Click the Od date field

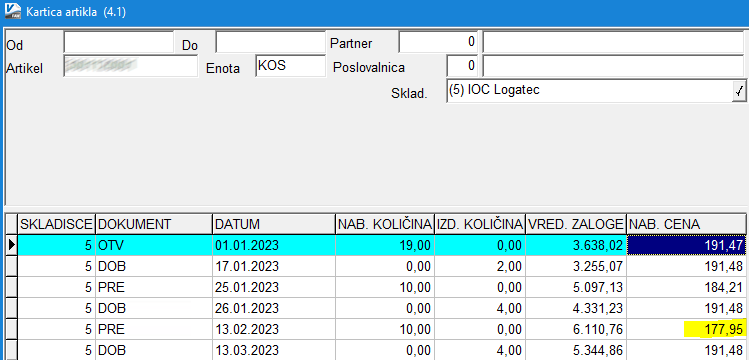click(x=118, y=43)
